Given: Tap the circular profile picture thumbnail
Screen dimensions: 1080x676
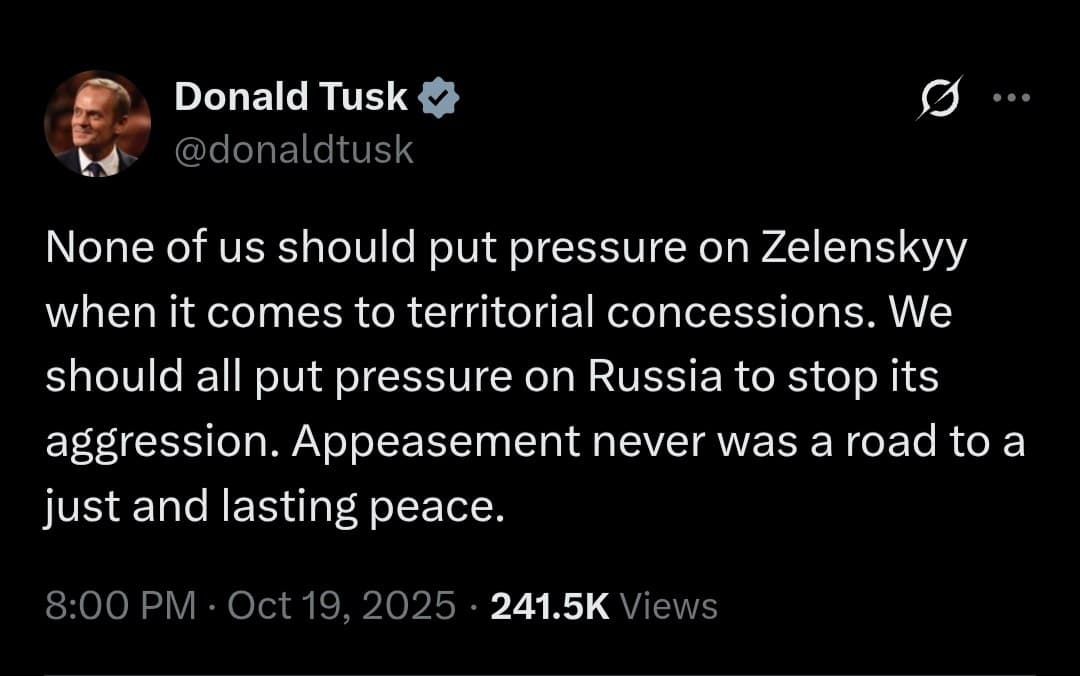Looking at the screenshot, I should coord(97,123).
